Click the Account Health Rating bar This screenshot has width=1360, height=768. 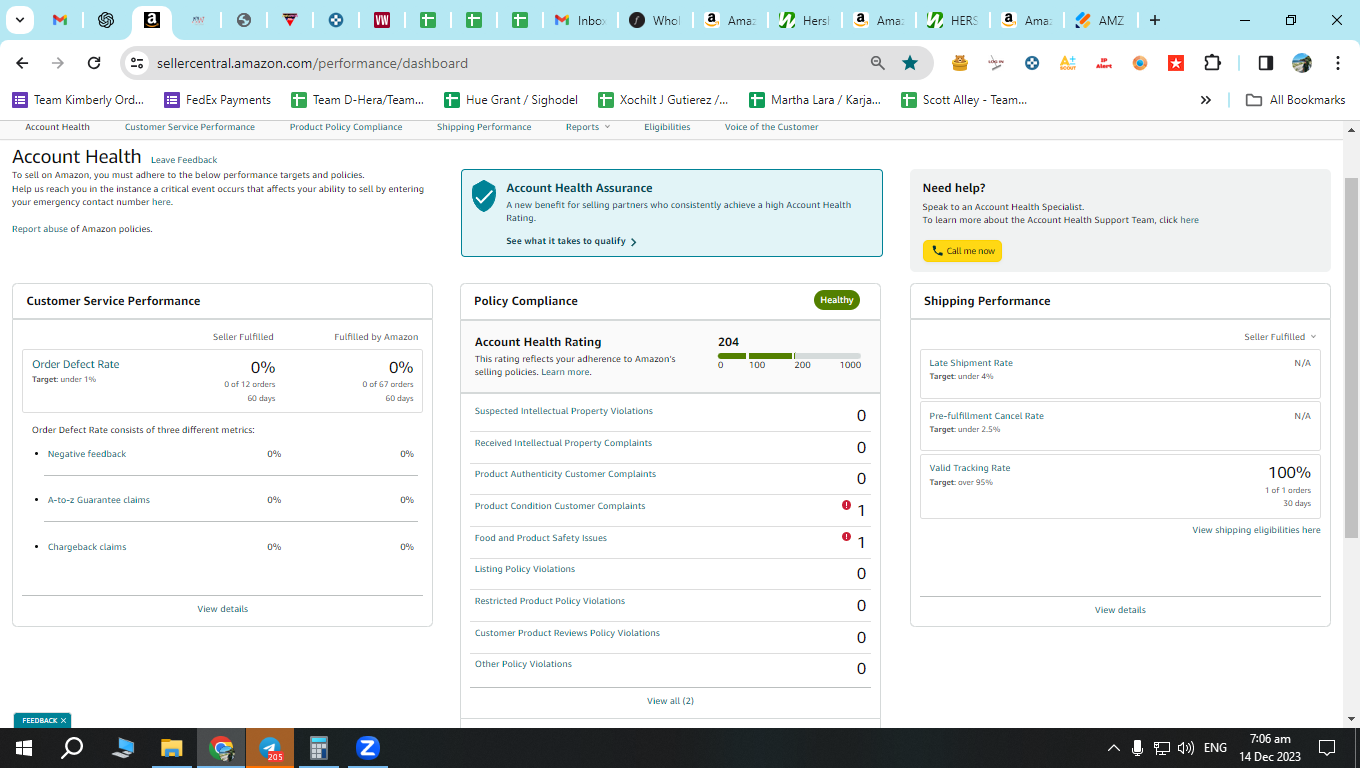789,356
